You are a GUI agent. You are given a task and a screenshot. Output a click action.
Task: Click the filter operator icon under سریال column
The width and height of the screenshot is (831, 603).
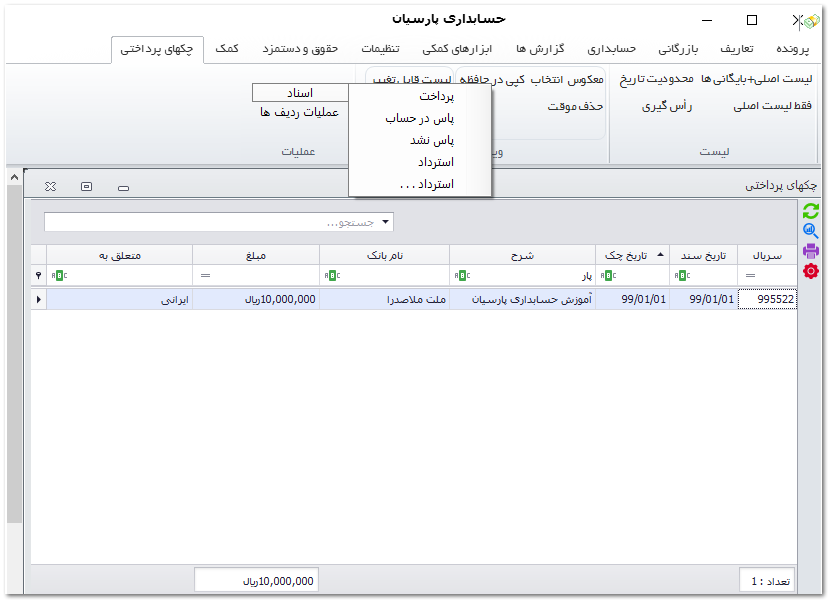pos(750,276)
